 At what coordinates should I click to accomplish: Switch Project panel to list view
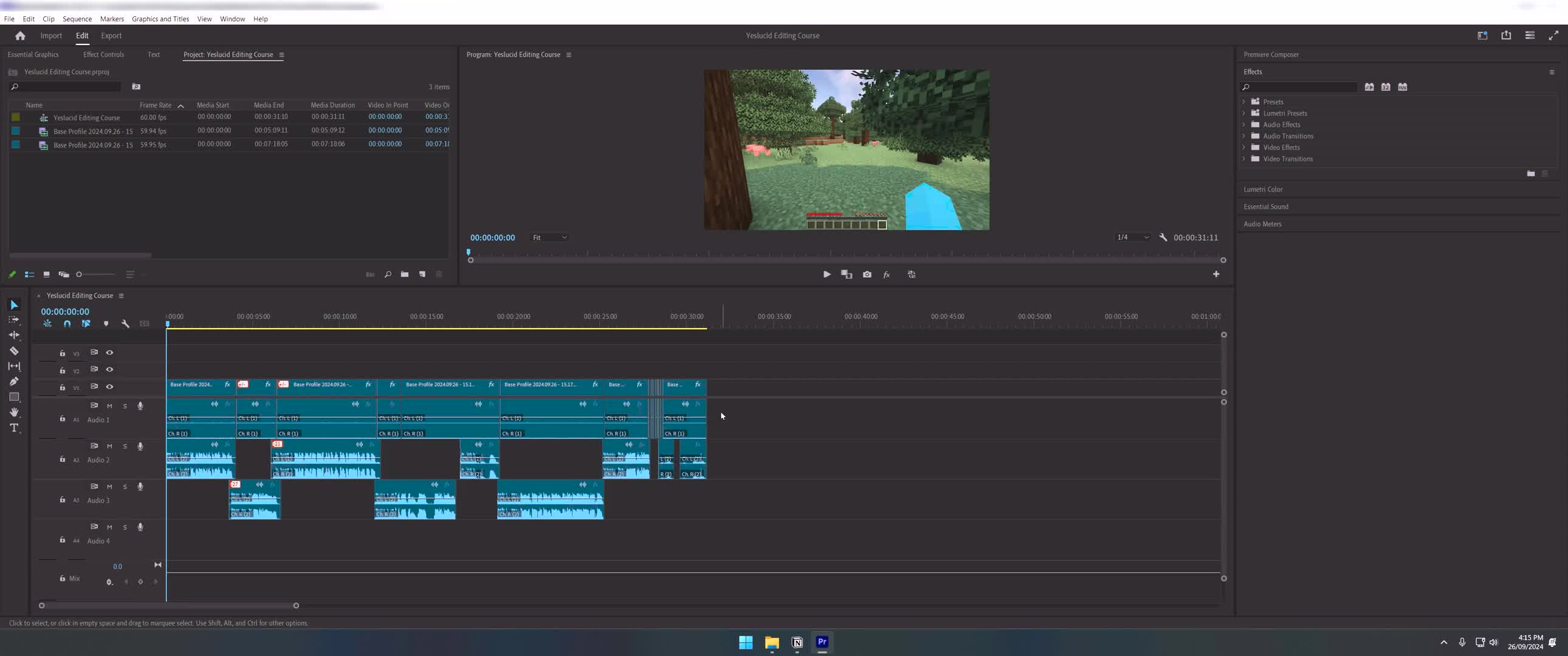coord(29,275)
